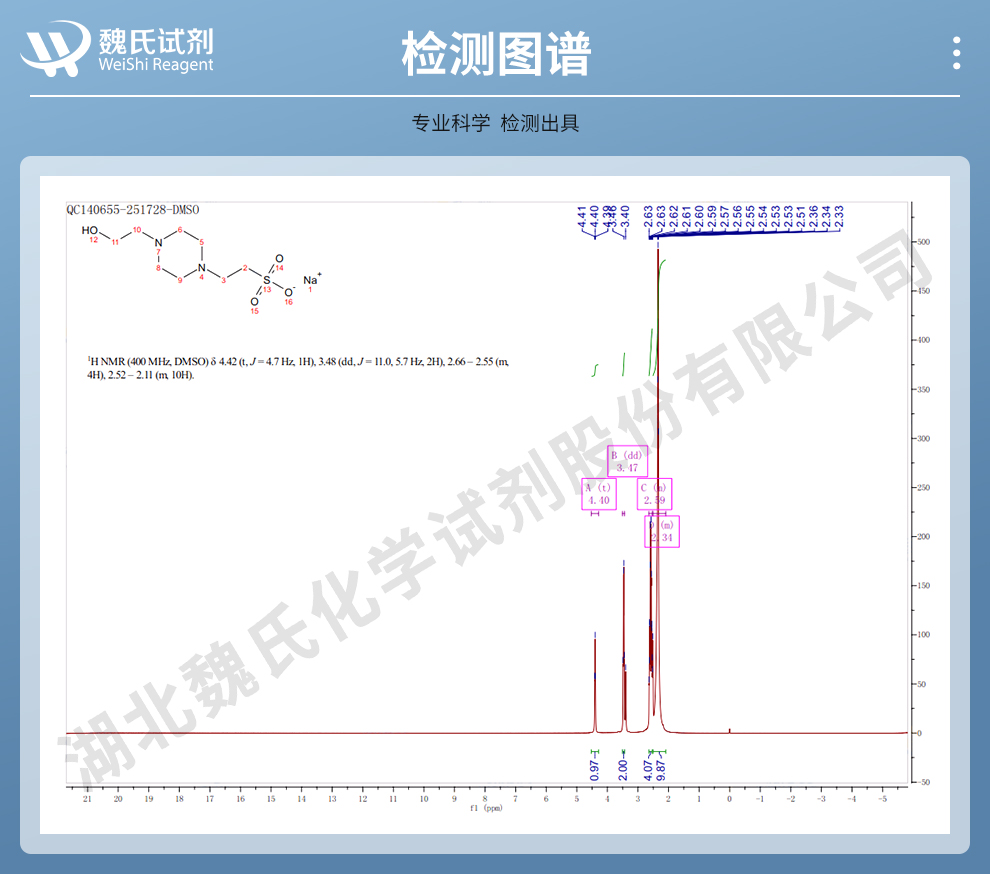
Task: Click the HO group in structure
Action: tap(90, 230)
